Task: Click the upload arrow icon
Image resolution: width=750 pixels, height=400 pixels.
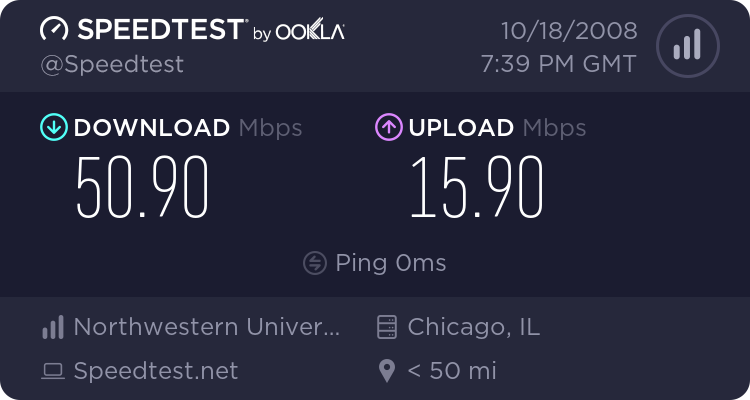Action: pos(388,127)
